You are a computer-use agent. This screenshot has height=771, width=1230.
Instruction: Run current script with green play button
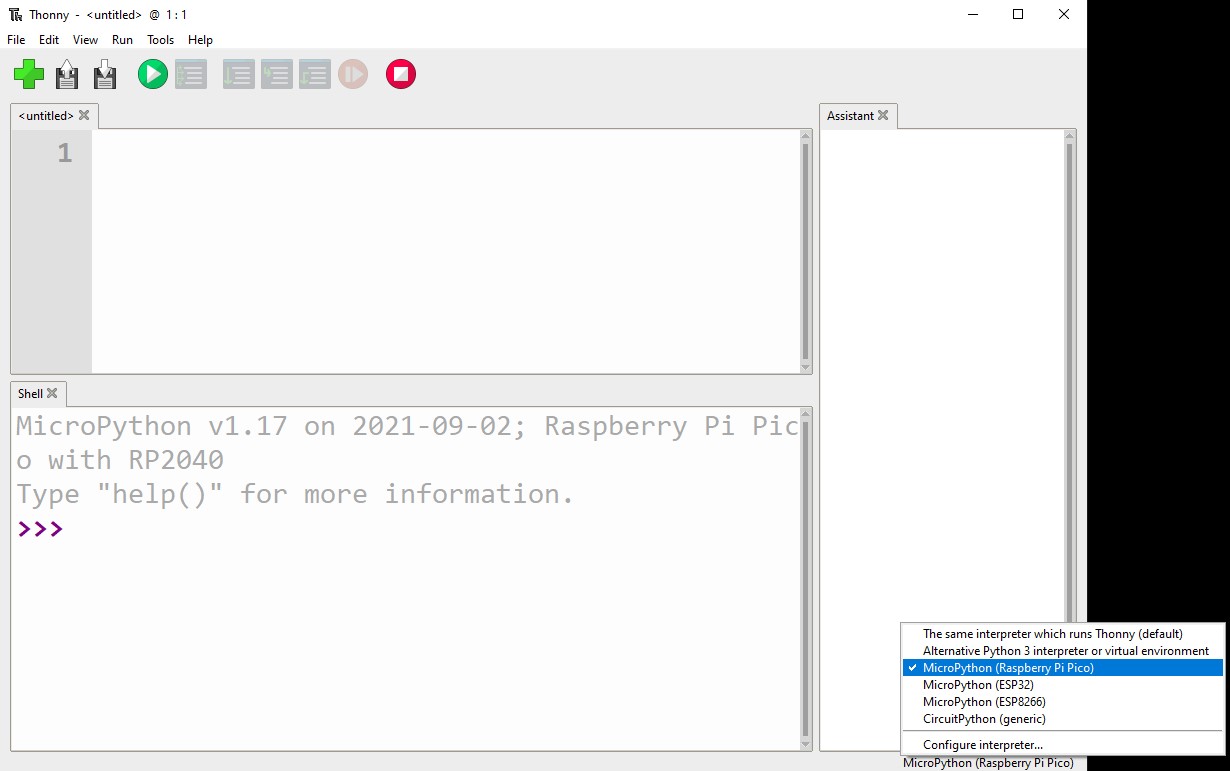[x=153, y=74]
